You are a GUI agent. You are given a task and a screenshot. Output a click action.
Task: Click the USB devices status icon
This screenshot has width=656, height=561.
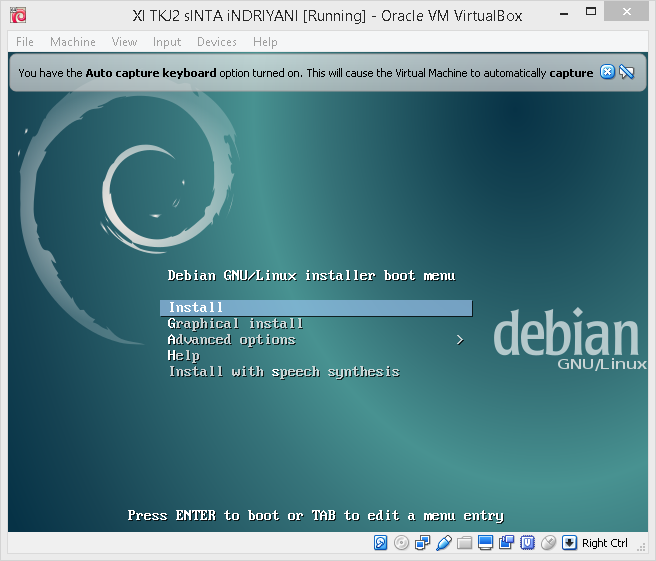(x=443, y=543)
